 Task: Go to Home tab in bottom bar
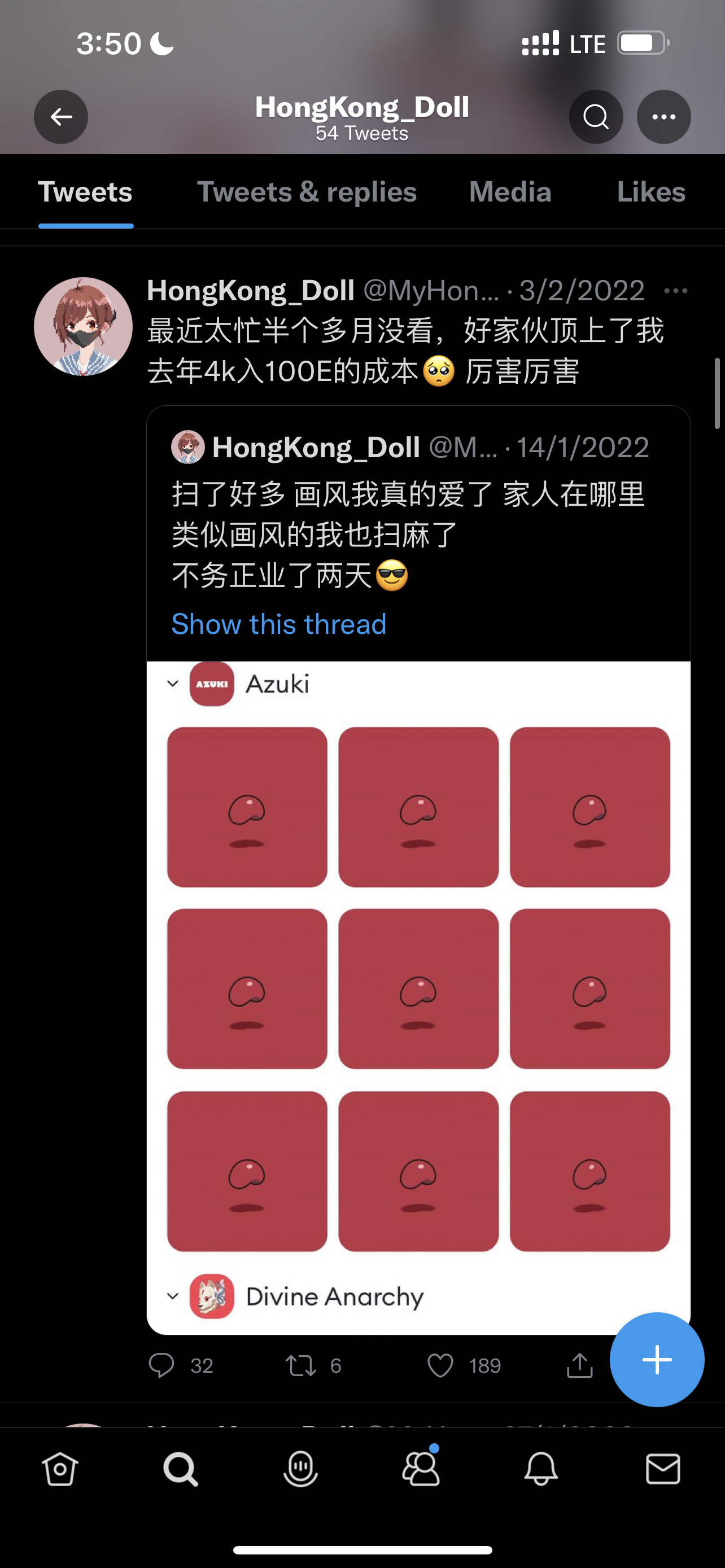coord(60,1469)
